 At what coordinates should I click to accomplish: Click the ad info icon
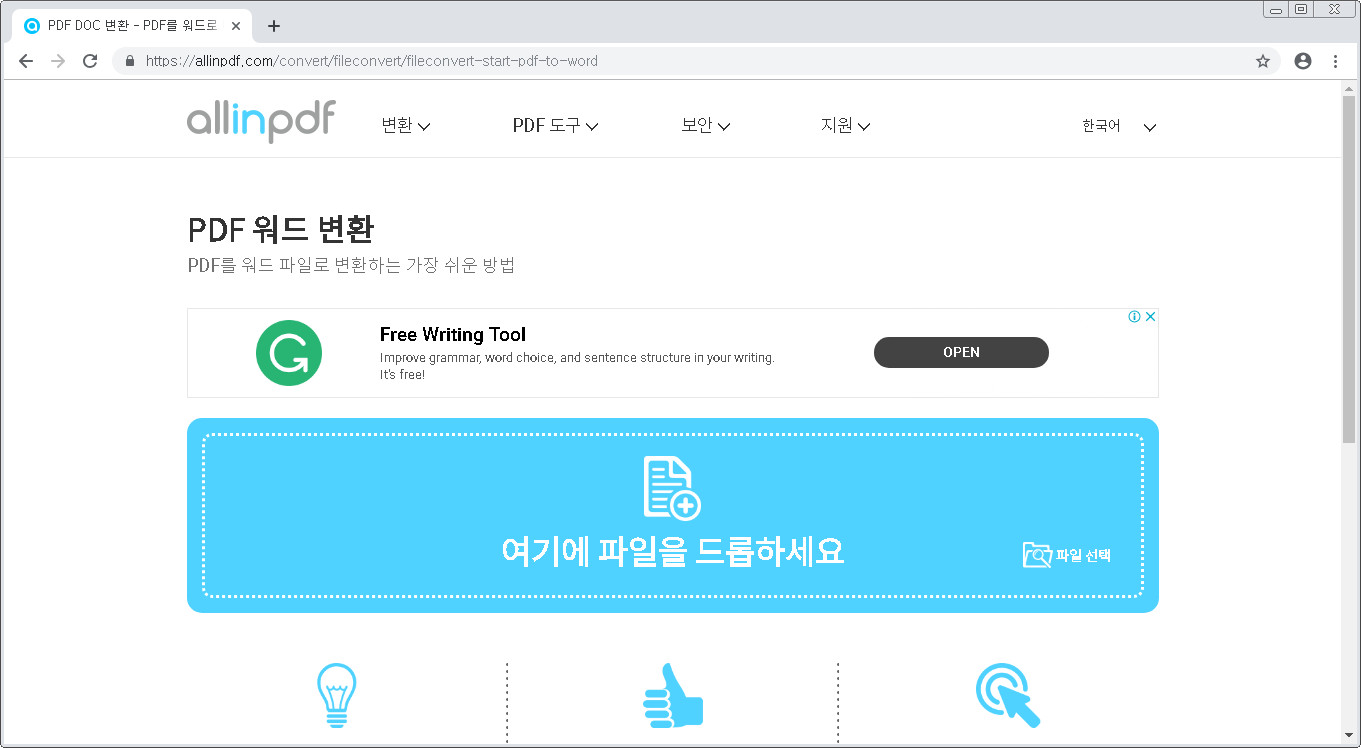tap(1135, 316)
